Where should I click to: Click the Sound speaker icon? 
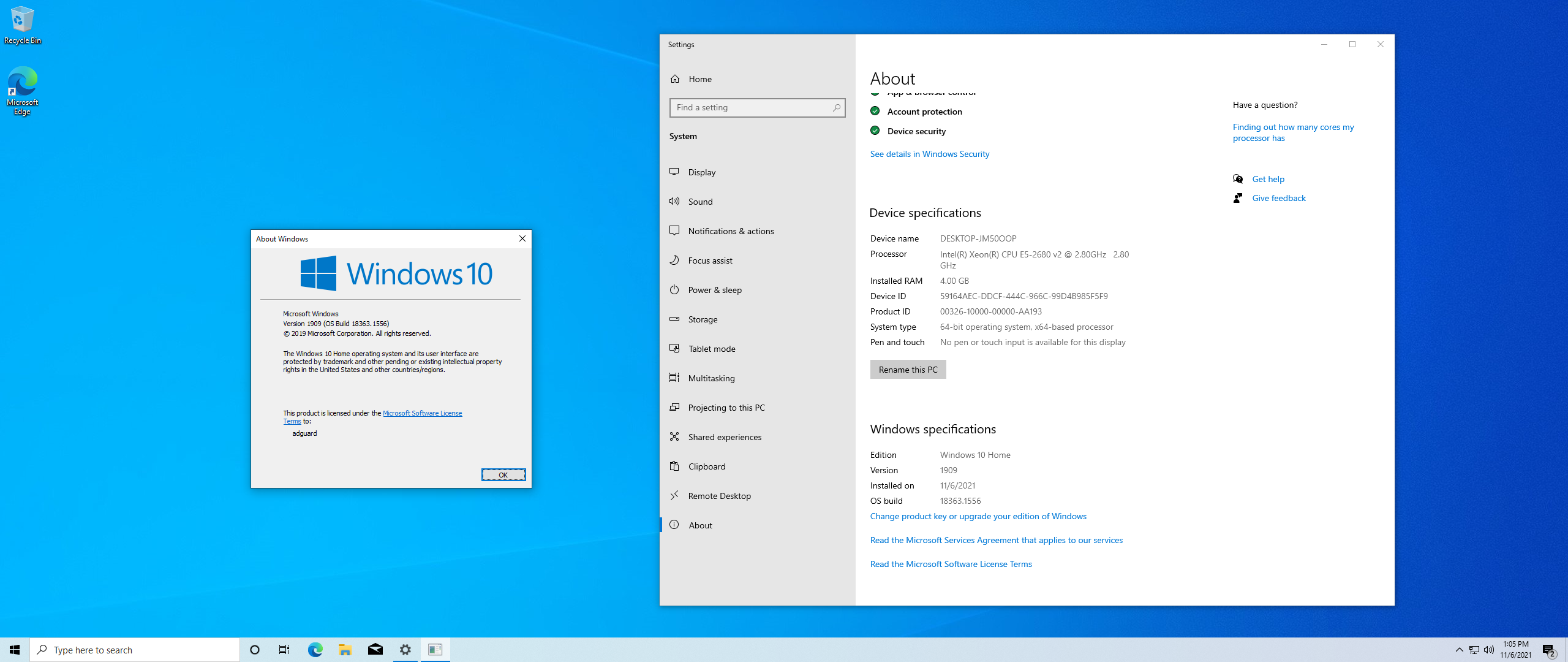(674, 201)
